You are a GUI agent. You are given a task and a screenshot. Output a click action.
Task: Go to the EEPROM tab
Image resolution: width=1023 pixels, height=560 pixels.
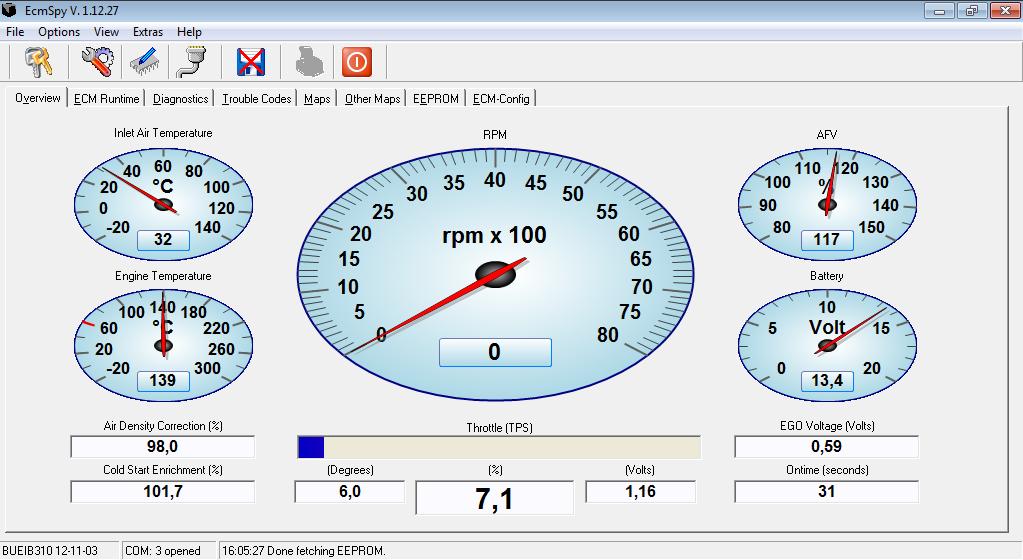(436, 98)
